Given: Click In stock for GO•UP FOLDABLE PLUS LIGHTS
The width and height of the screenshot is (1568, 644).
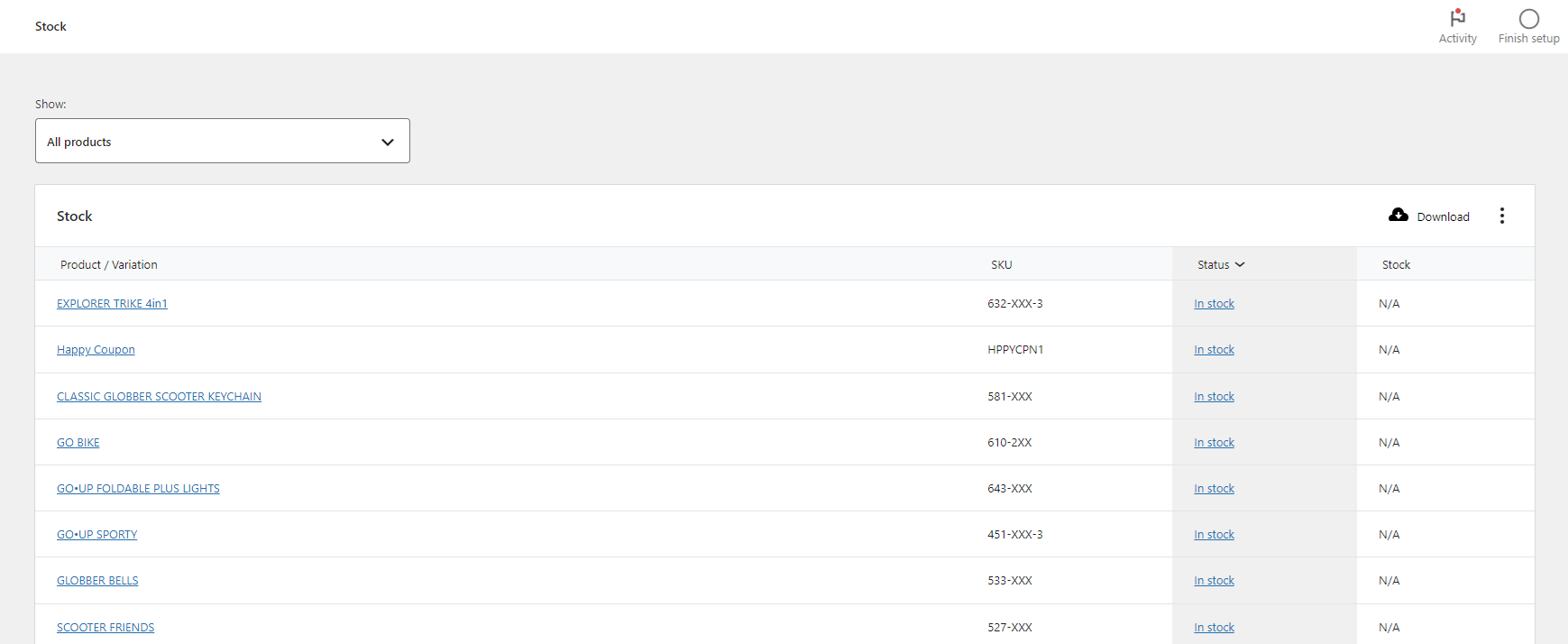Looking at the screenshot, I should click(x=1214, y=489).
